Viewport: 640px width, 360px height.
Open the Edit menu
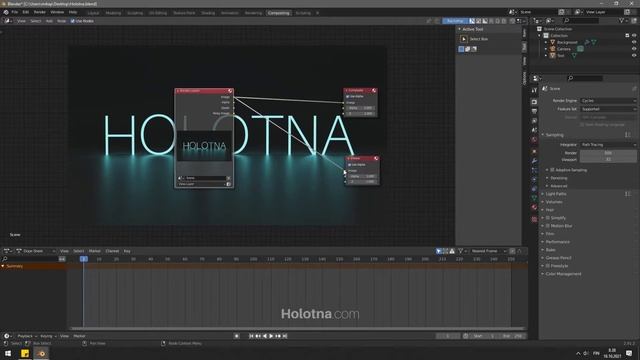[26, 12]
